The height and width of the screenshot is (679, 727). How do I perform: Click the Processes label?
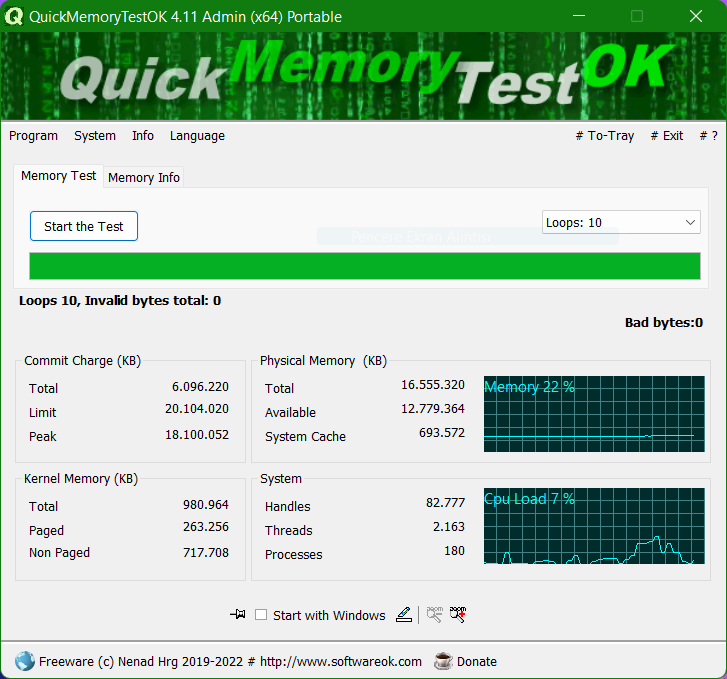(x=293, y=555)
